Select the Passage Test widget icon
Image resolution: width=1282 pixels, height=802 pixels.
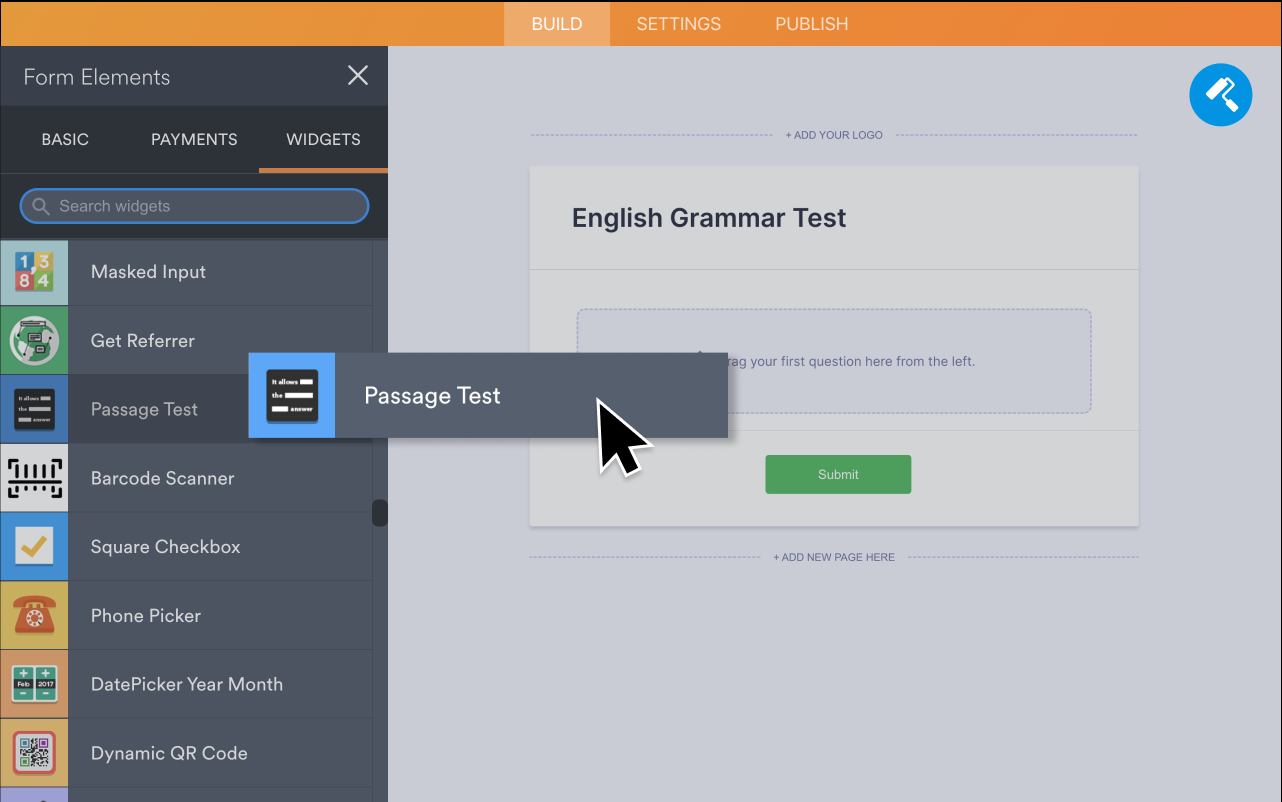click(x=34, y=408)
